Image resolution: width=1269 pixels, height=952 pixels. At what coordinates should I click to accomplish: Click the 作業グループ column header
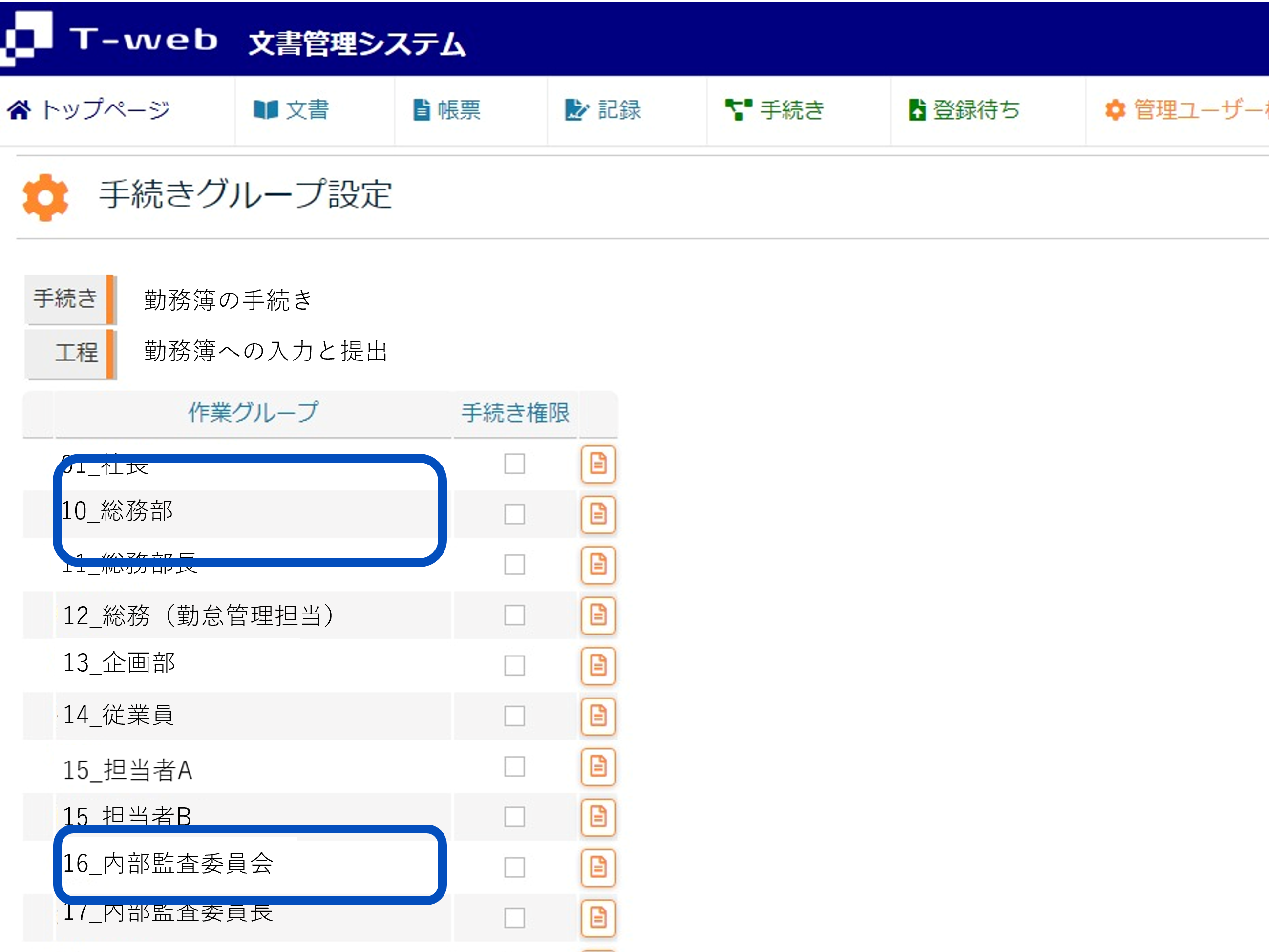tap(253, 413)
